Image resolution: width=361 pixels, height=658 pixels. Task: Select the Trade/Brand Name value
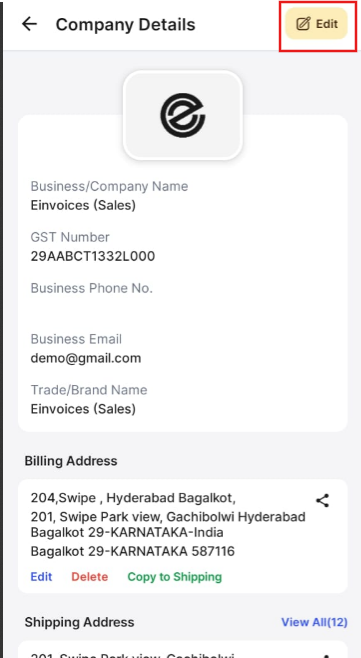[83, 409]
